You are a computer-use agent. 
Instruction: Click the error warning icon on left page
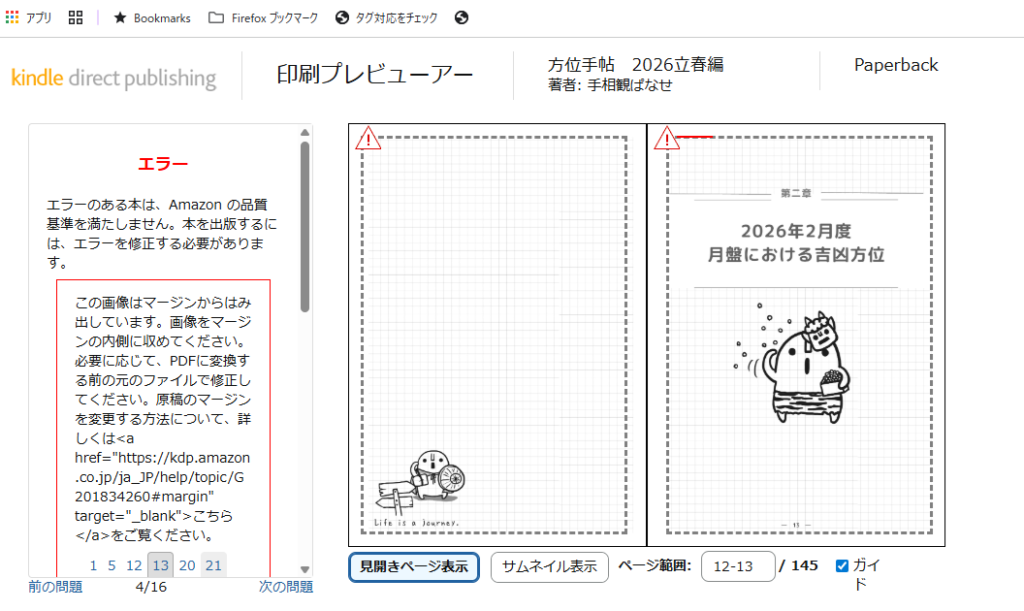point(369,138)
